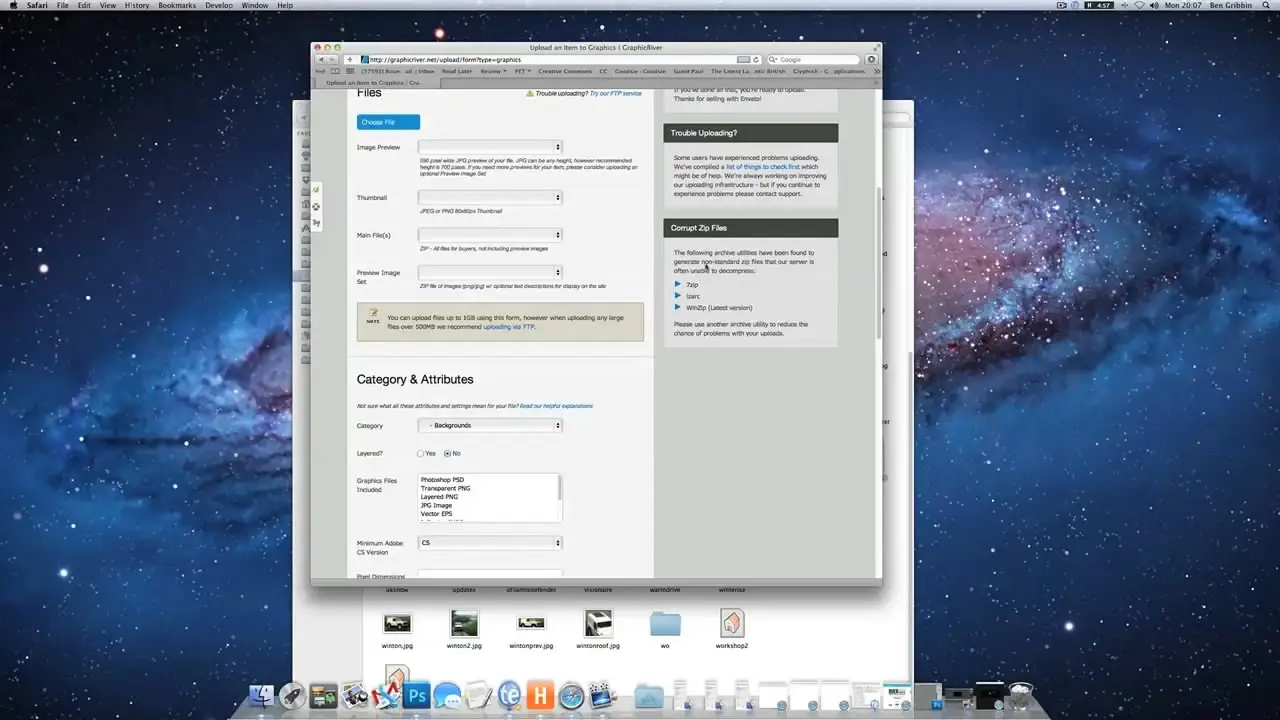Open the blue 'te' app in Dock
This screenshot has height=720, width=1280.
[x=509, y=696]
